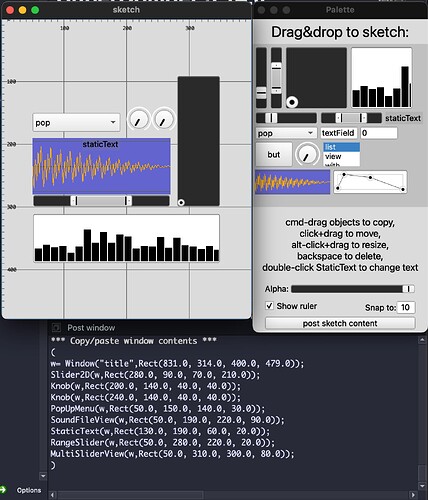Click the Post window scroll down arrow
Viewport: 428px width, 500px height.
pyautogui.click(x=422, y=485)
